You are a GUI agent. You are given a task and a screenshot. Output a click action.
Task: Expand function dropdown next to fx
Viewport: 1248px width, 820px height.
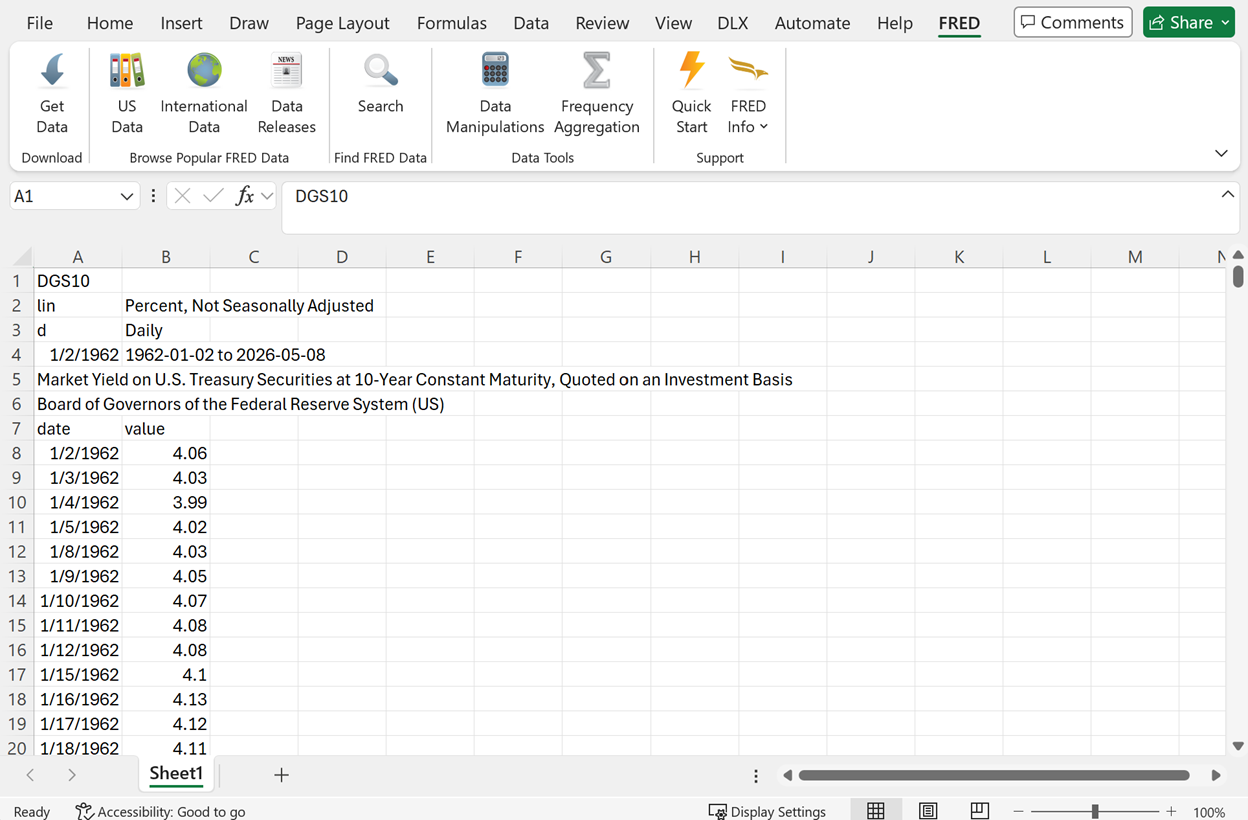click(267, 197)
